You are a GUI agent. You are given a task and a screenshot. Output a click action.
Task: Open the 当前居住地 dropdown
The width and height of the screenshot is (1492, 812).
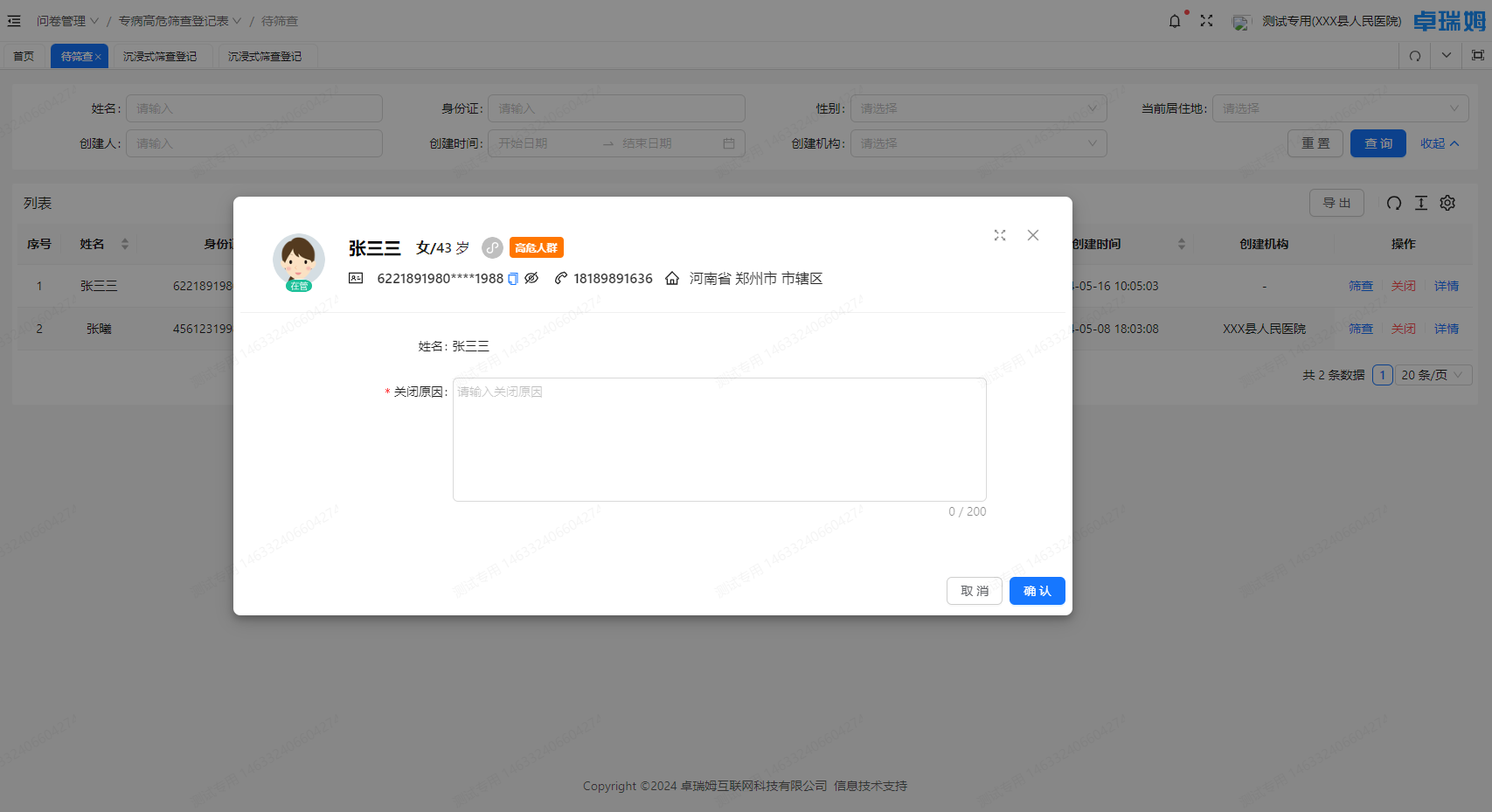[1340, 108]
